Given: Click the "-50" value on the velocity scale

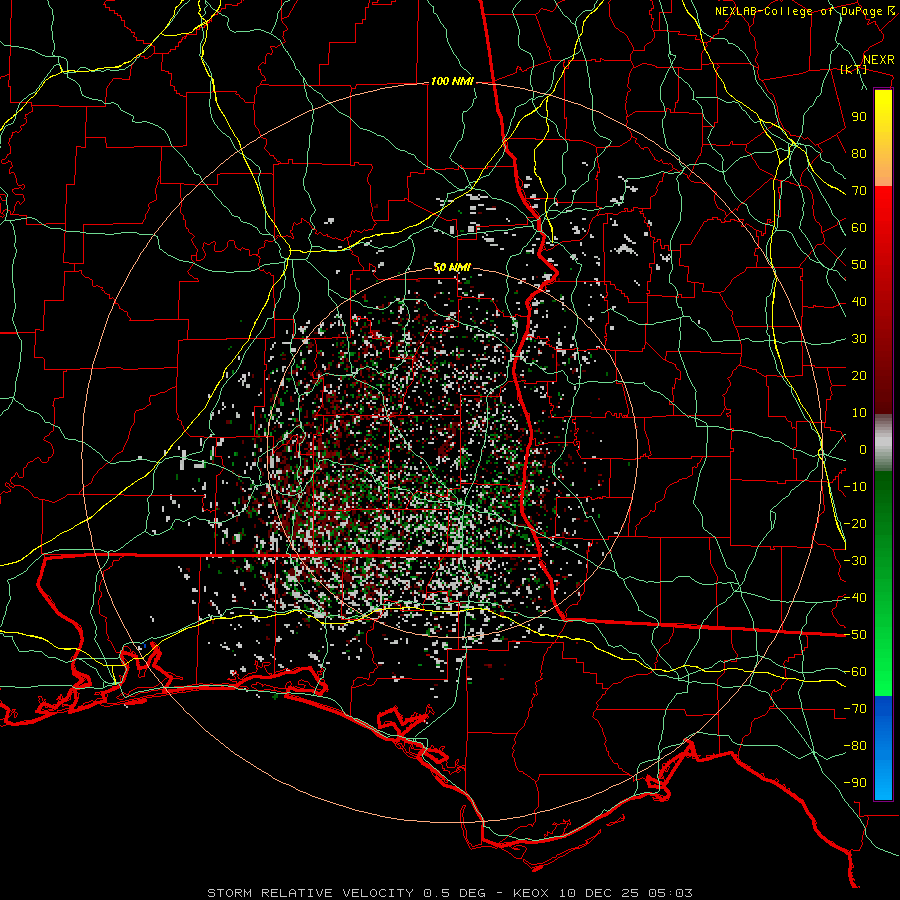Looking at the screenshot, I should 855,635.
